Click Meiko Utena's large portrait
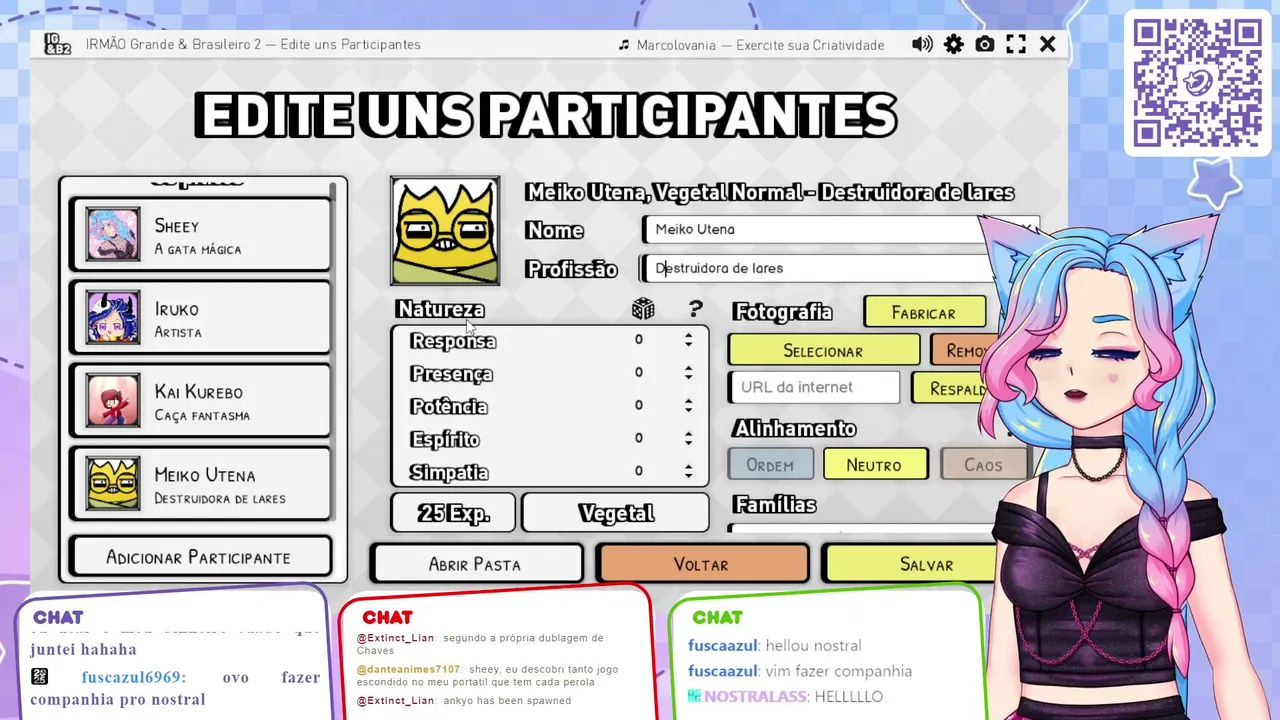Viewport: 1280px width, 720px height. (445, 231)
